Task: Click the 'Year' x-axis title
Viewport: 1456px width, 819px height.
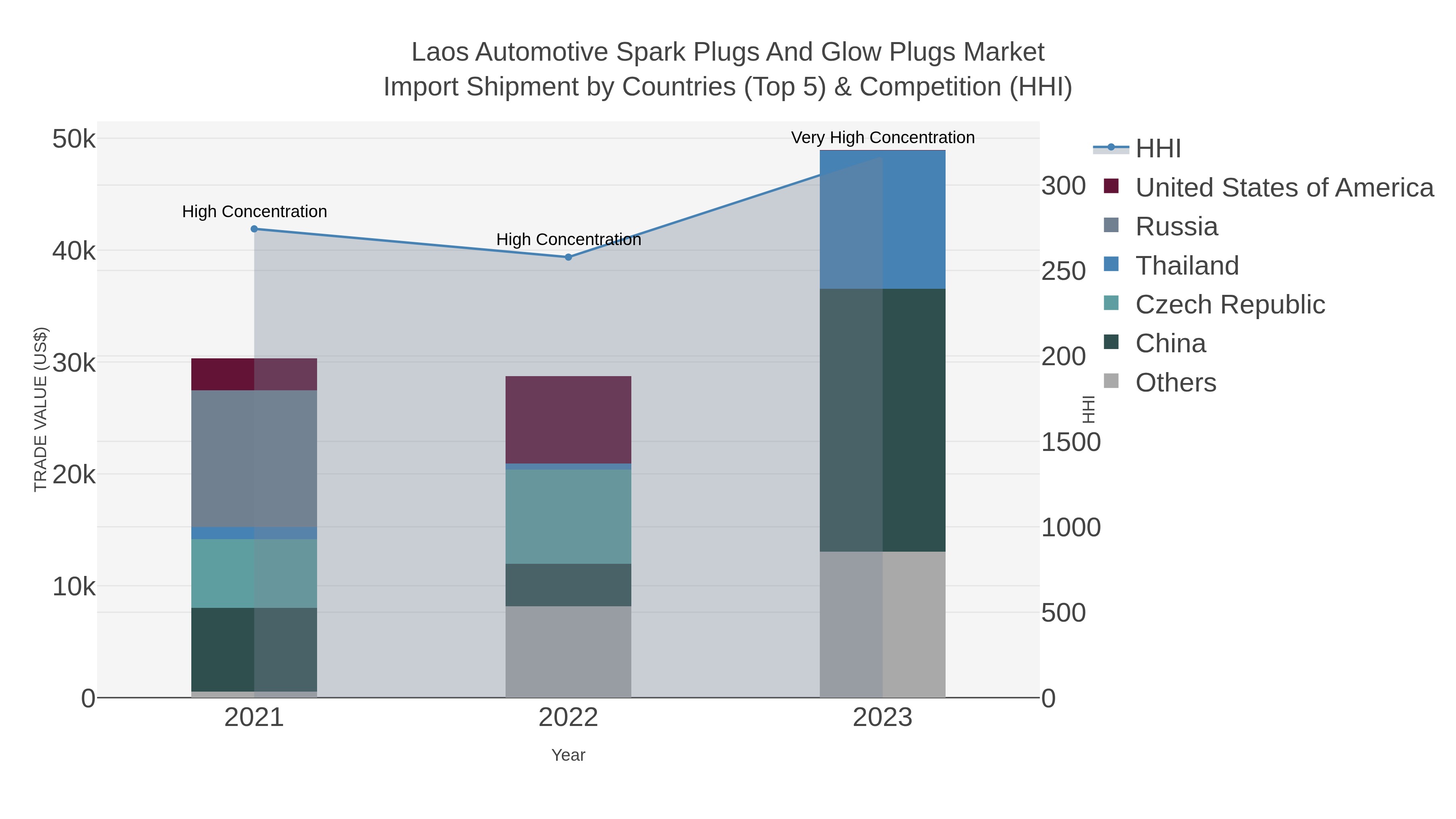Action: click(568, 755)
